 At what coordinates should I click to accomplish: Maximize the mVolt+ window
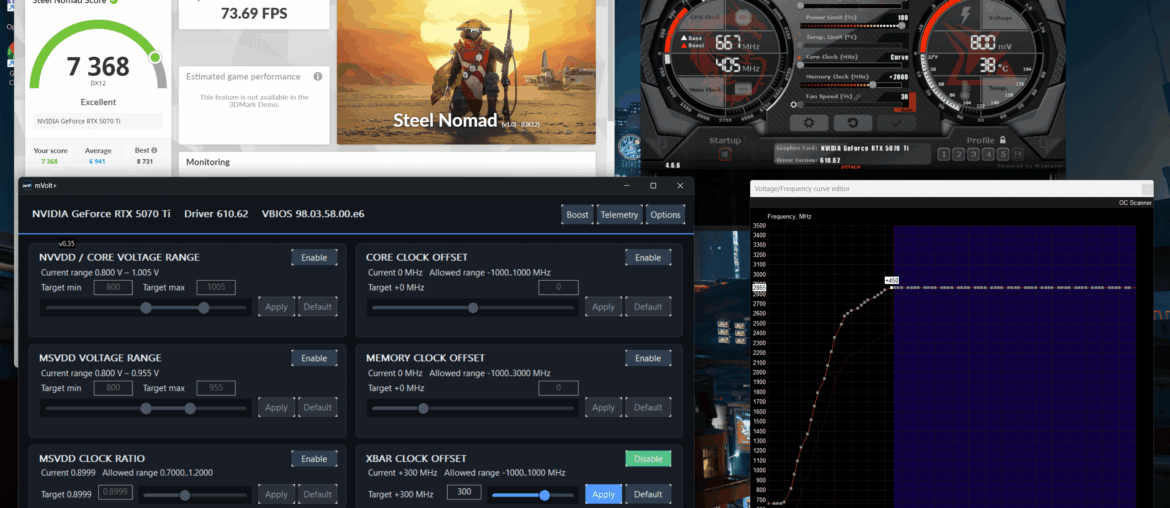click(654, 186)
